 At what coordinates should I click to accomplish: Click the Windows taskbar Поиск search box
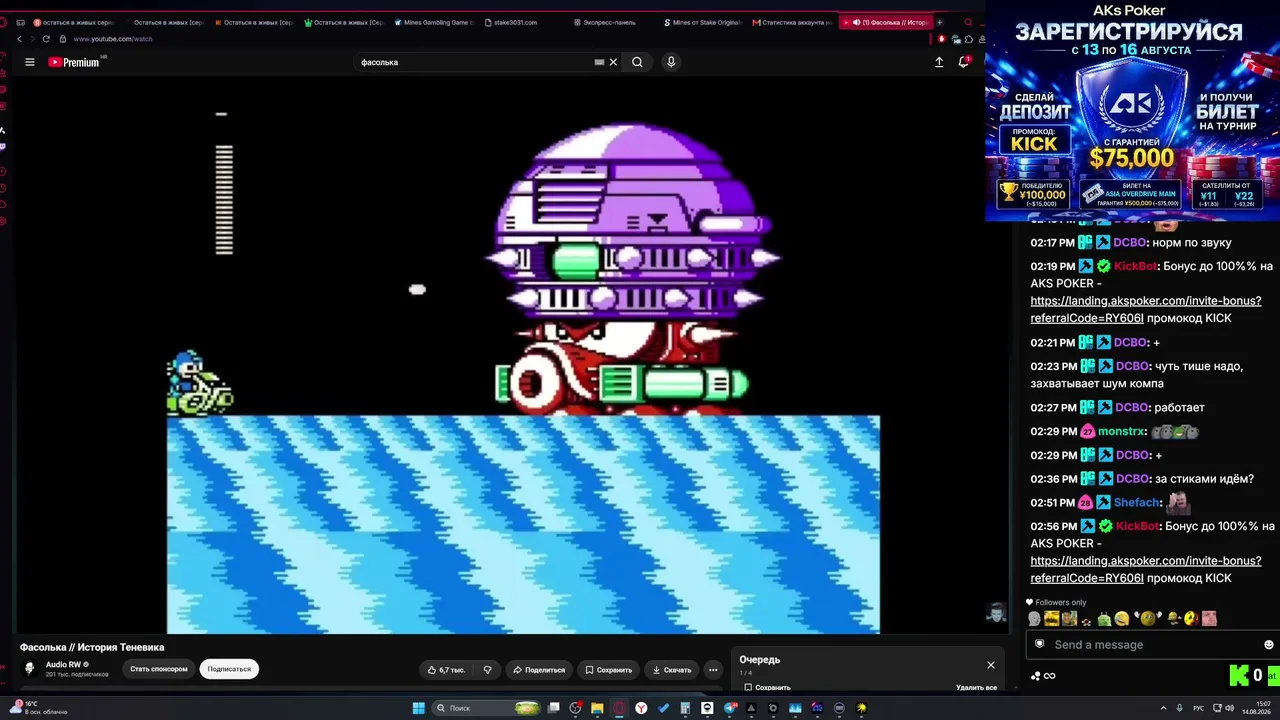(x=487, y=708)
